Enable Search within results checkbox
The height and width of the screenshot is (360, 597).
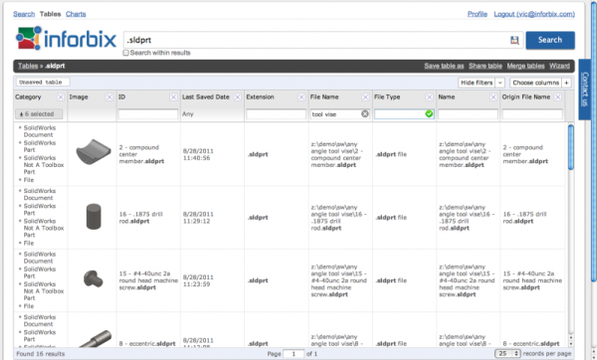pyautogui.click(x=126, y=53)
